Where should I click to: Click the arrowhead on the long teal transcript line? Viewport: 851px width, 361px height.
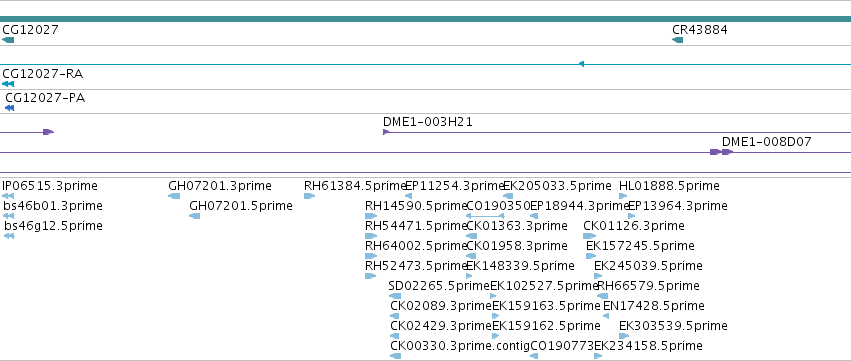[x=581, y=64]
